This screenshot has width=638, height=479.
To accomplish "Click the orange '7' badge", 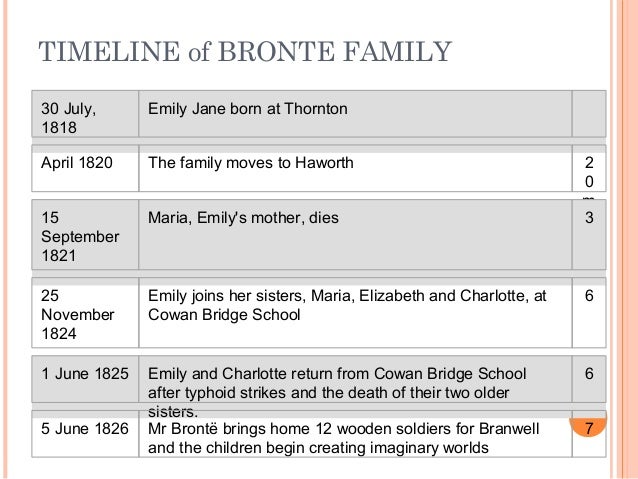I will [x=588, y=429].
